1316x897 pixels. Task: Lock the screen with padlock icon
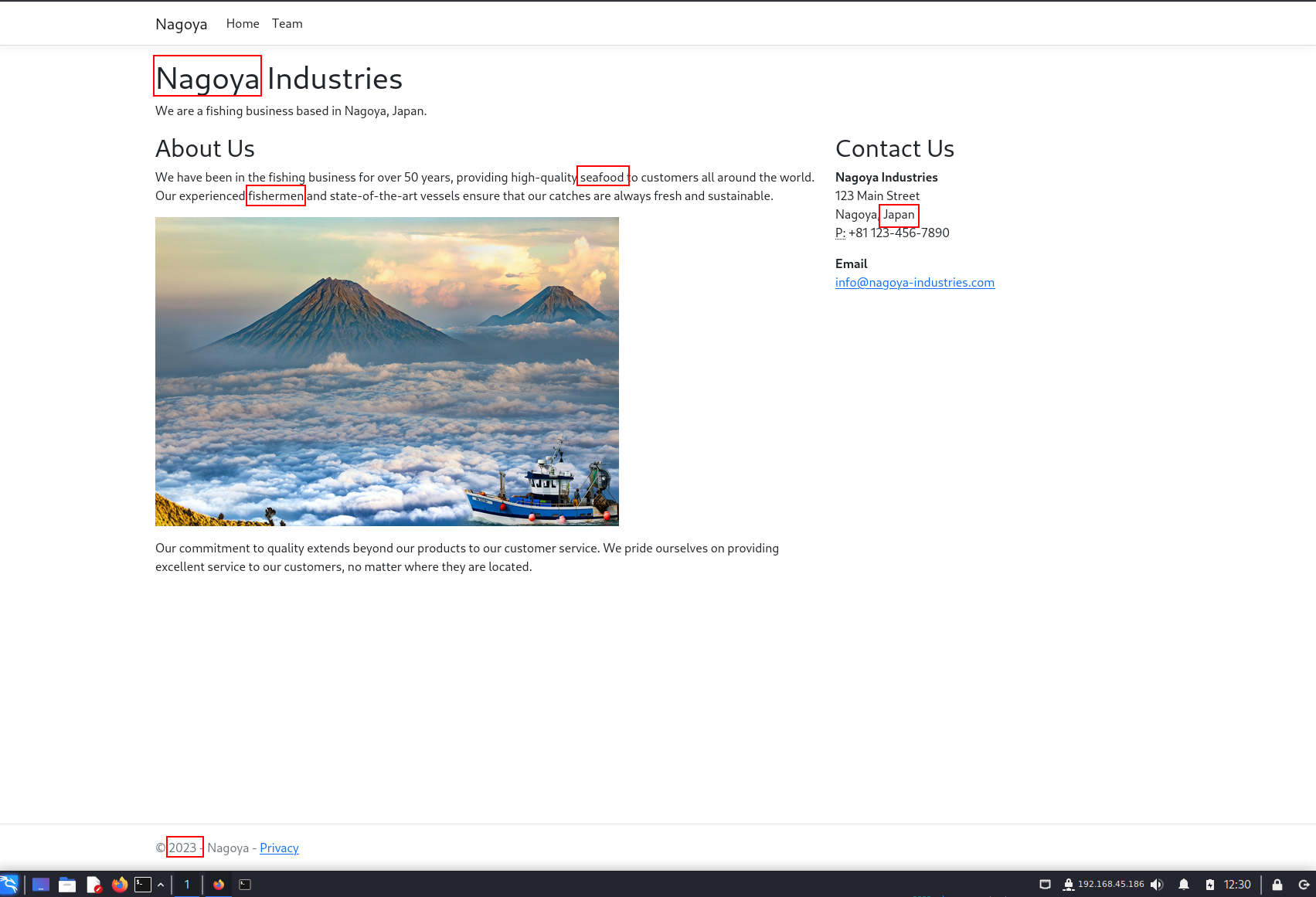tap(1277, 885)
